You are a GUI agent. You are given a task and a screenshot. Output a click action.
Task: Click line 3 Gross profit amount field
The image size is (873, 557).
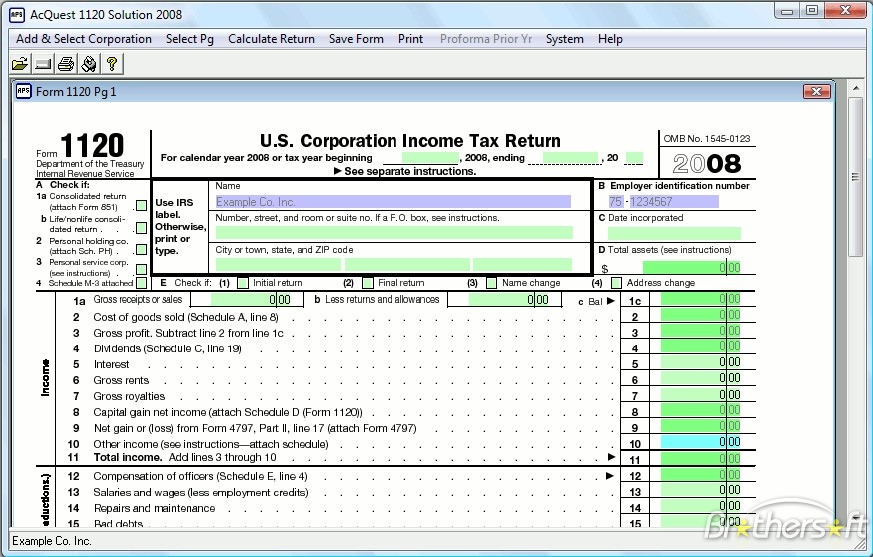click(701, 331)
